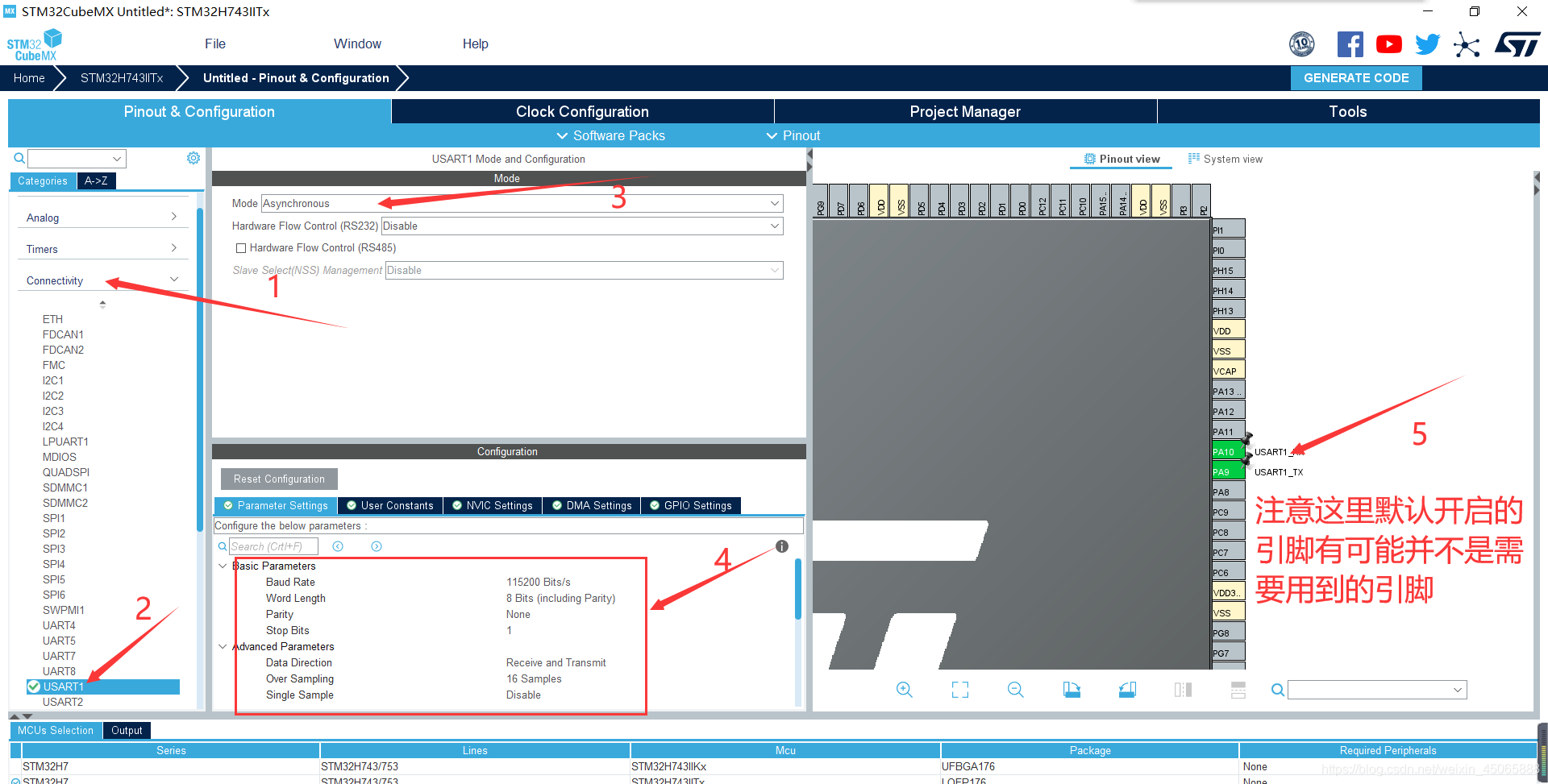Click the ST logo icon
The width and height of the screenshot is (1548, 784).
tap(1517, 44)
